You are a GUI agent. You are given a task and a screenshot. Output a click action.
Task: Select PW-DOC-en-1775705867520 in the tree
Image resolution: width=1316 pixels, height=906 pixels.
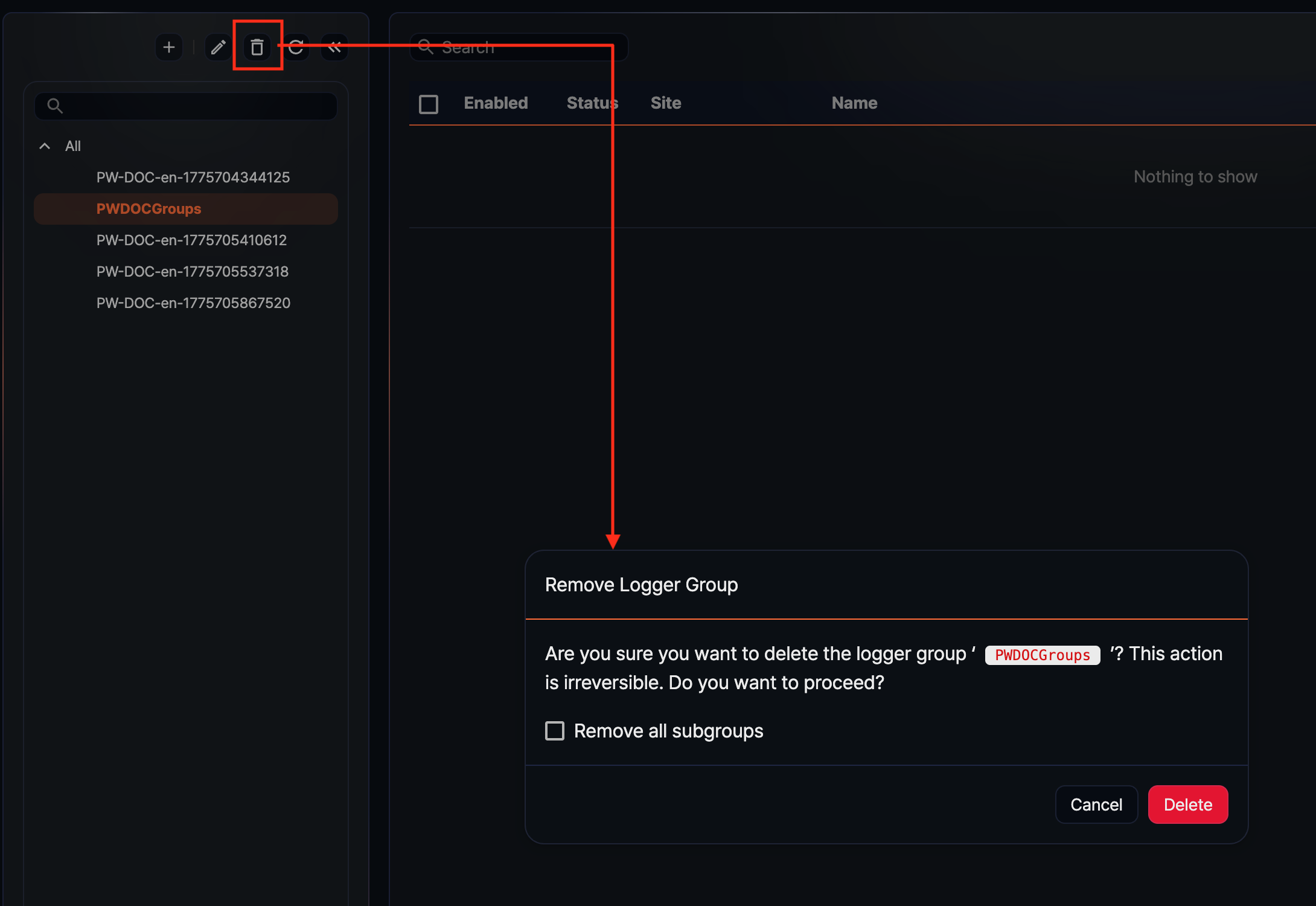[x=194, y=303]
